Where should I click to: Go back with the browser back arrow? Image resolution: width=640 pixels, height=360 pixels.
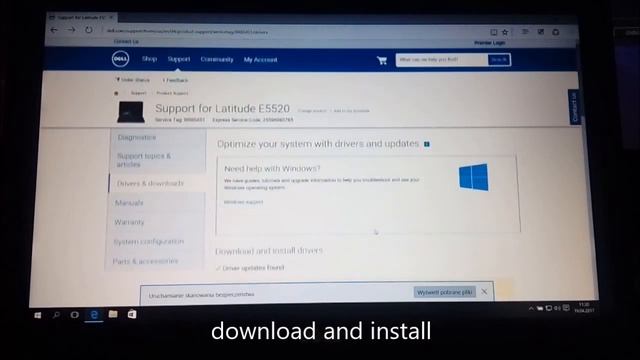54,30
